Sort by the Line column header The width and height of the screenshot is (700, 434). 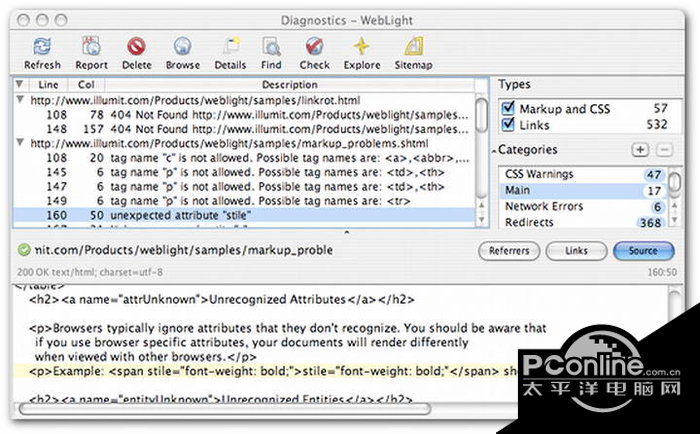tap(48, 84)
